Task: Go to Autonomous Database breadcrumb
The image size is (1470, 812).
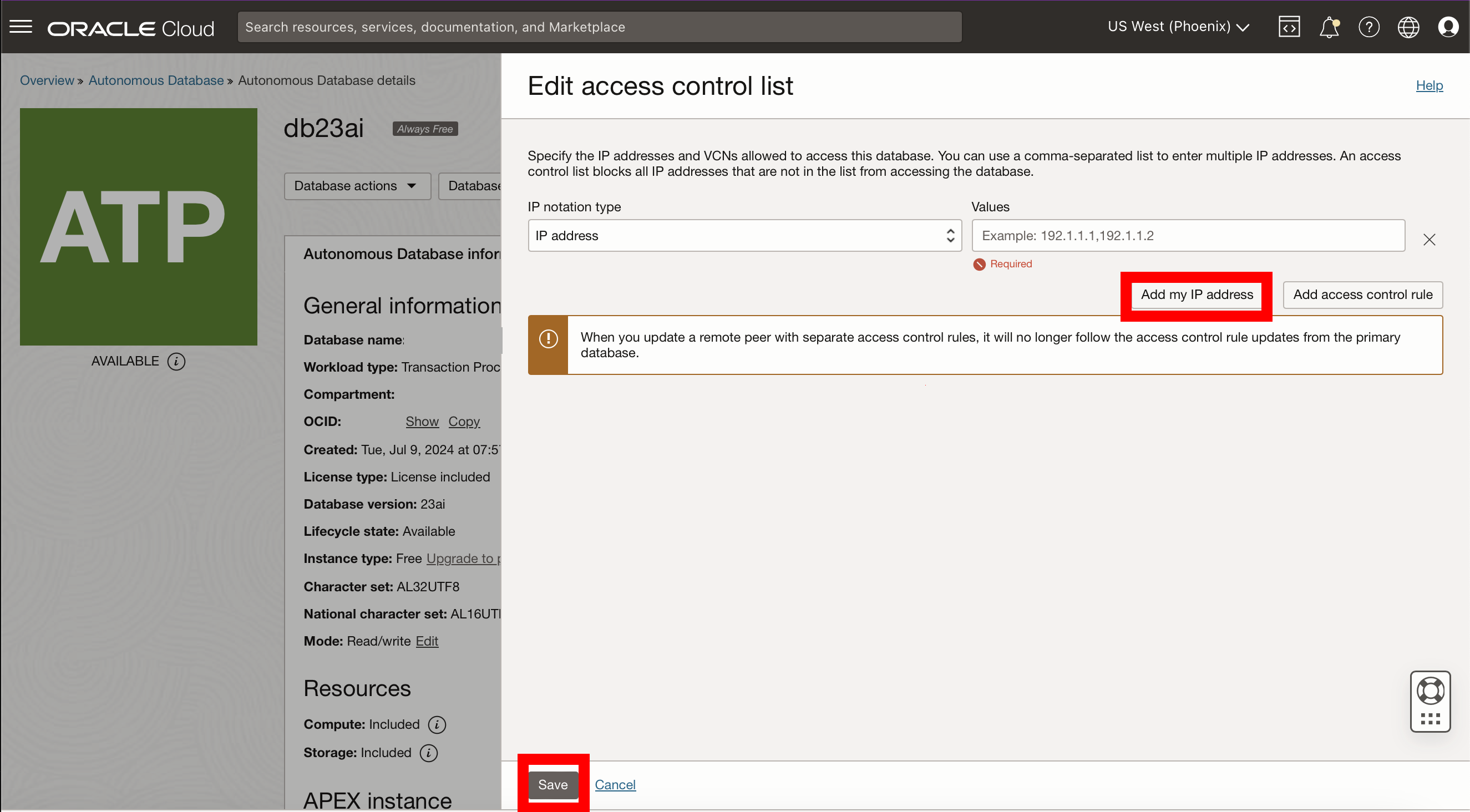Action: click(x=156, y=80)
